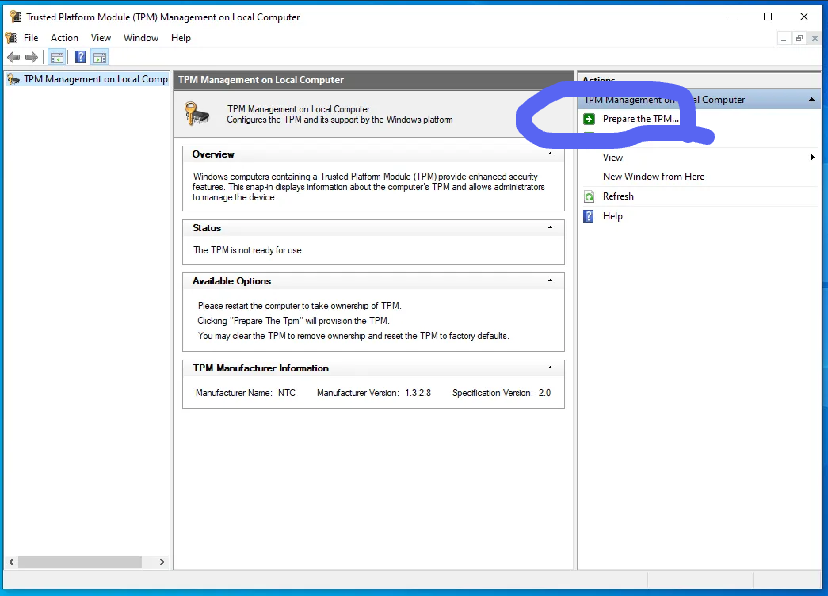Click the Available Options section heading
The height and width of the screenshot is (596, 828).
coord(232,281)
